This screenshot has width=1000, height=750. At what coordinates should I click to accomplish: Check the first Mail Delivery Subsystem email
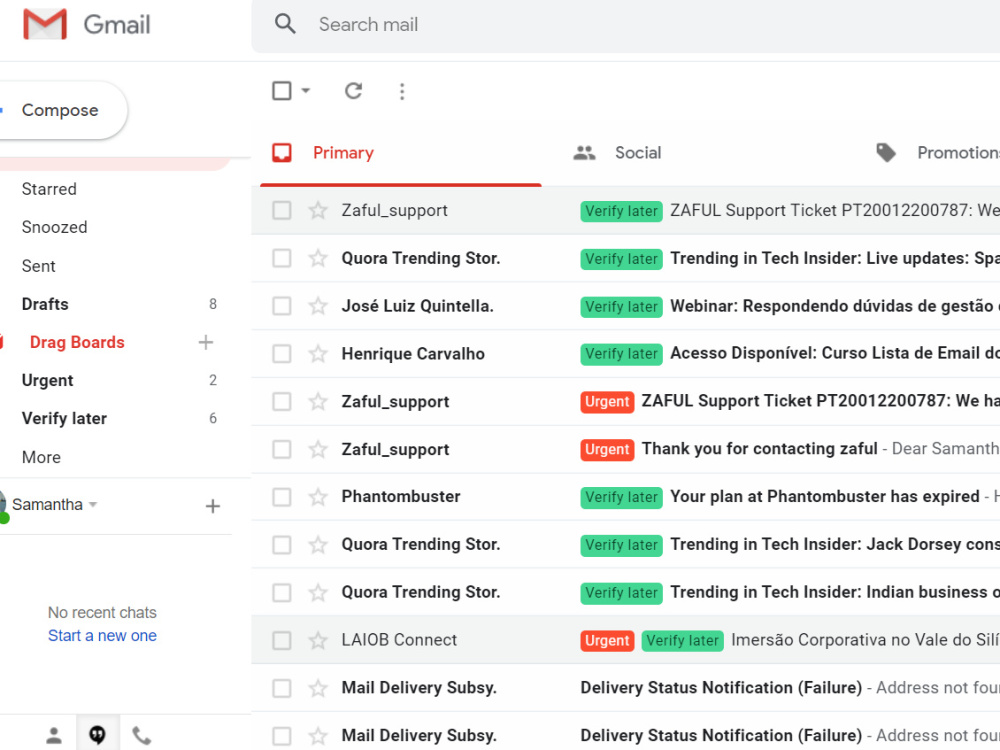[x=282, y=688]
